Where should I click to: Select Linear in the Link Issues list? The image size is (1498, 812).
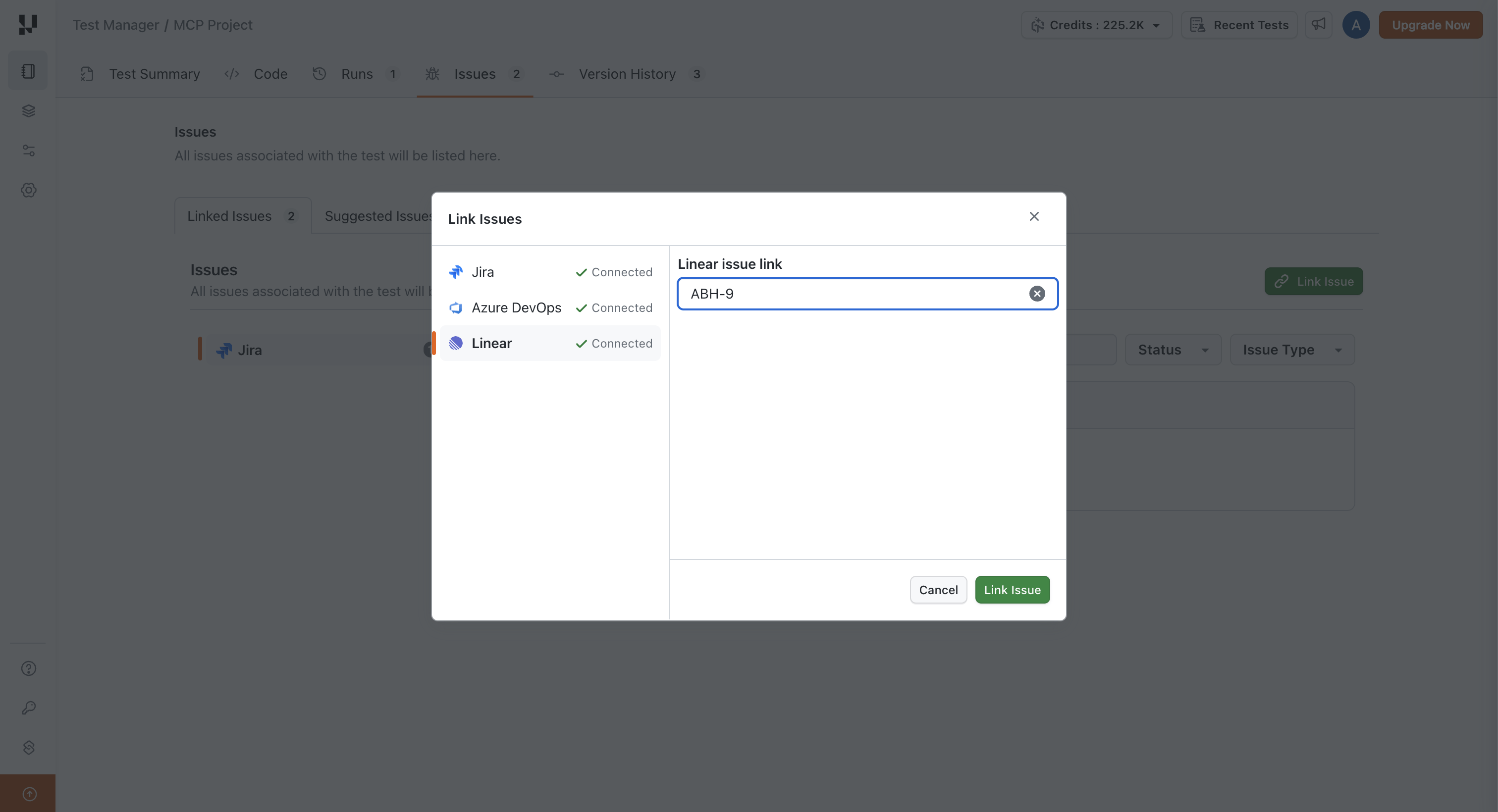coord(550,343)
